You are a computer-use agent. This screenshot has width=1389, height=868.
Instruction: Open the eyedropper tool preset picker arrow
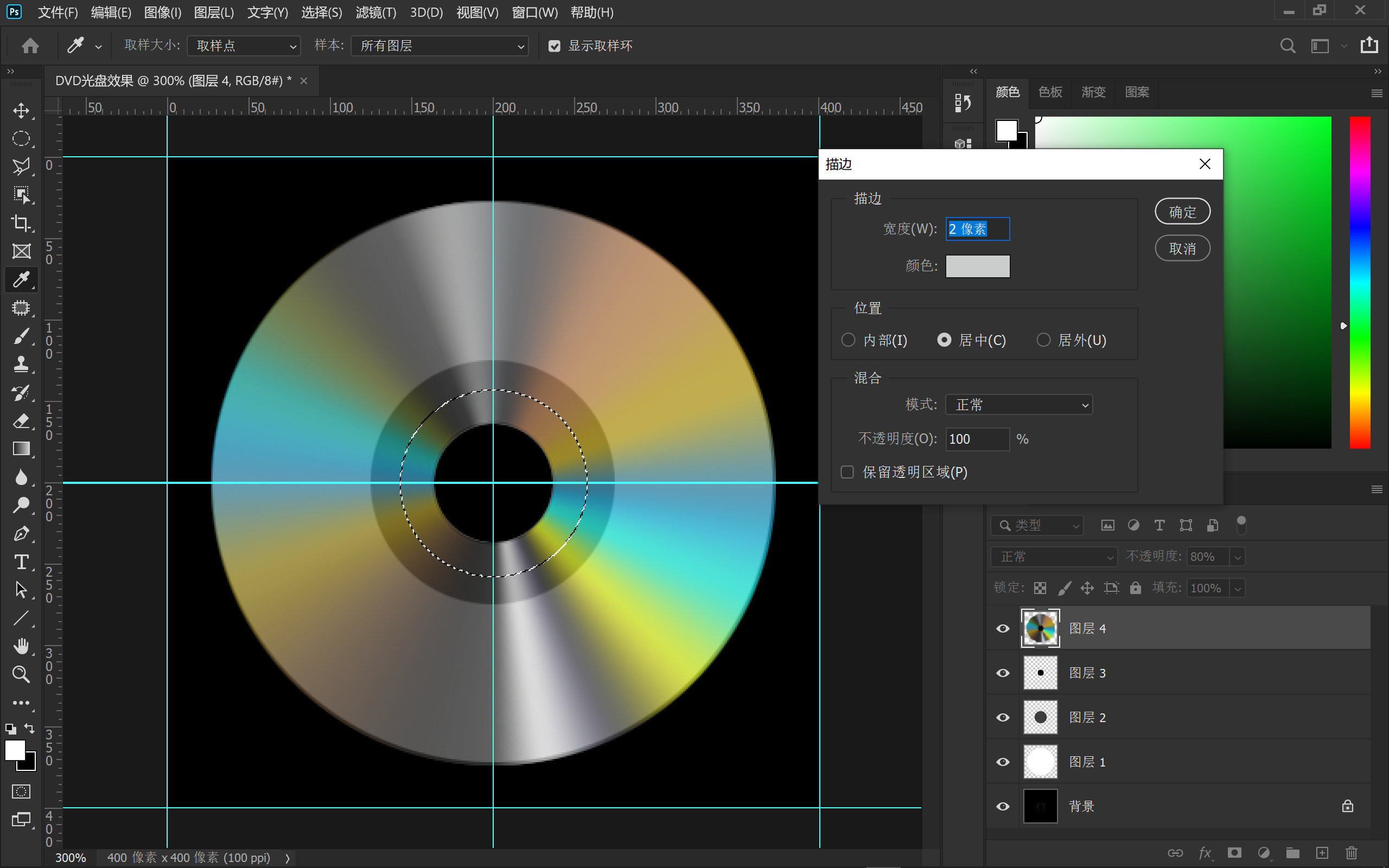[x=98, y=47]
